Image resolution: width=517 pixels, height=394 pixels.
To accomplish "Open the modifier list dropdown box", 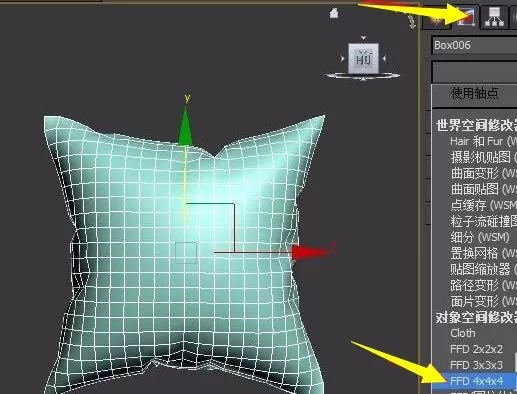I will click(x=475, y=71).
